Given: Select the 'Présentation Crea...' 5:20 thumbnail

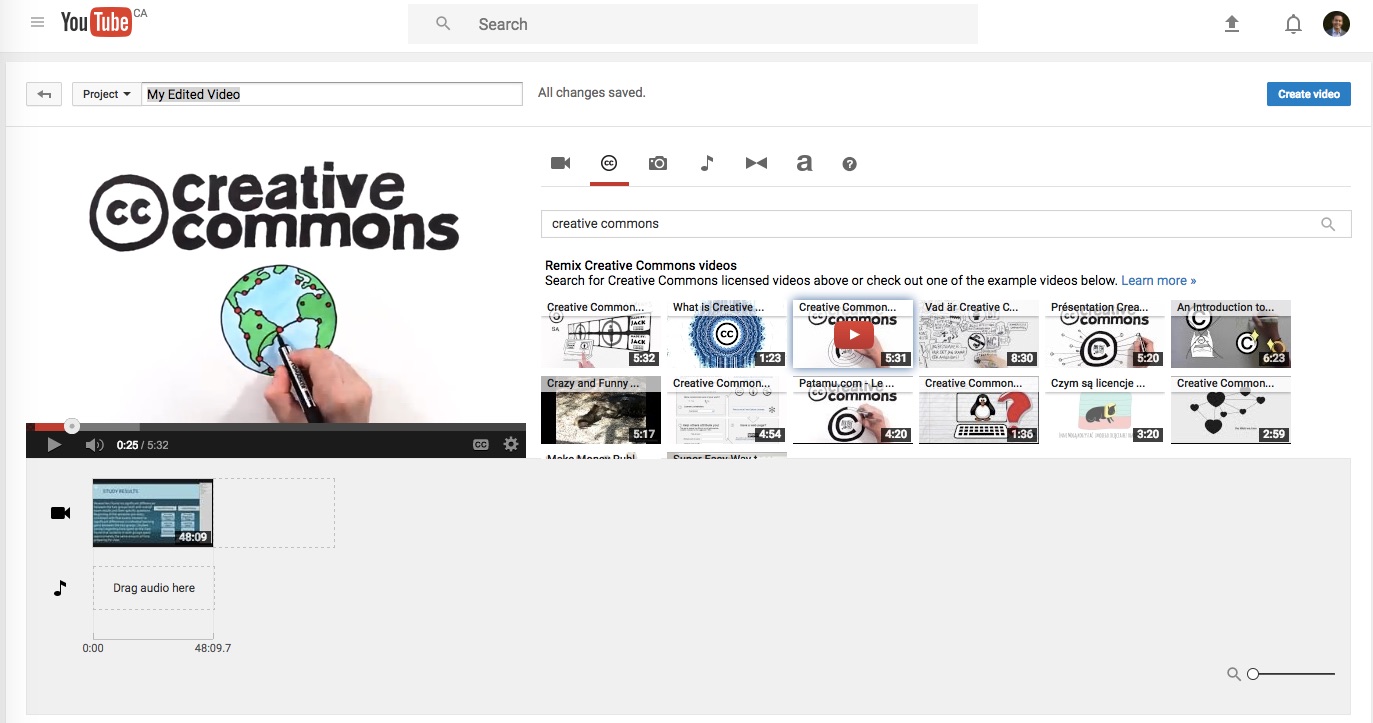Looking at the screenshot, I should [x=1105, y=334].
